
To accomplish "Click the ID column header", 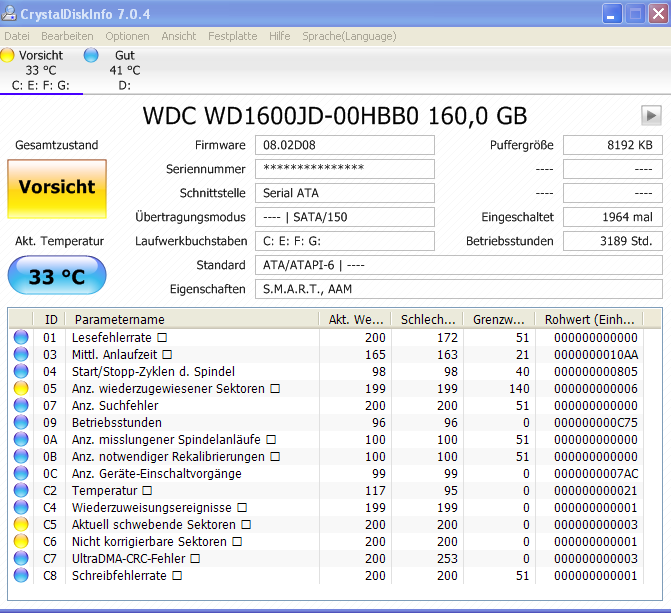I will point(49,319).
